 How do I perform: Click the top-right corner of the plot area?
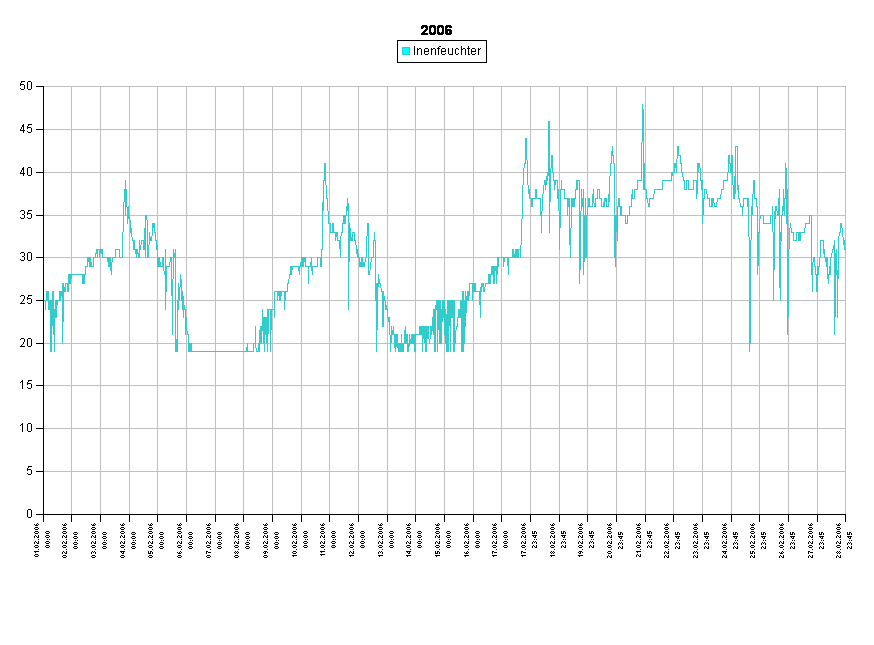point(845,86)
